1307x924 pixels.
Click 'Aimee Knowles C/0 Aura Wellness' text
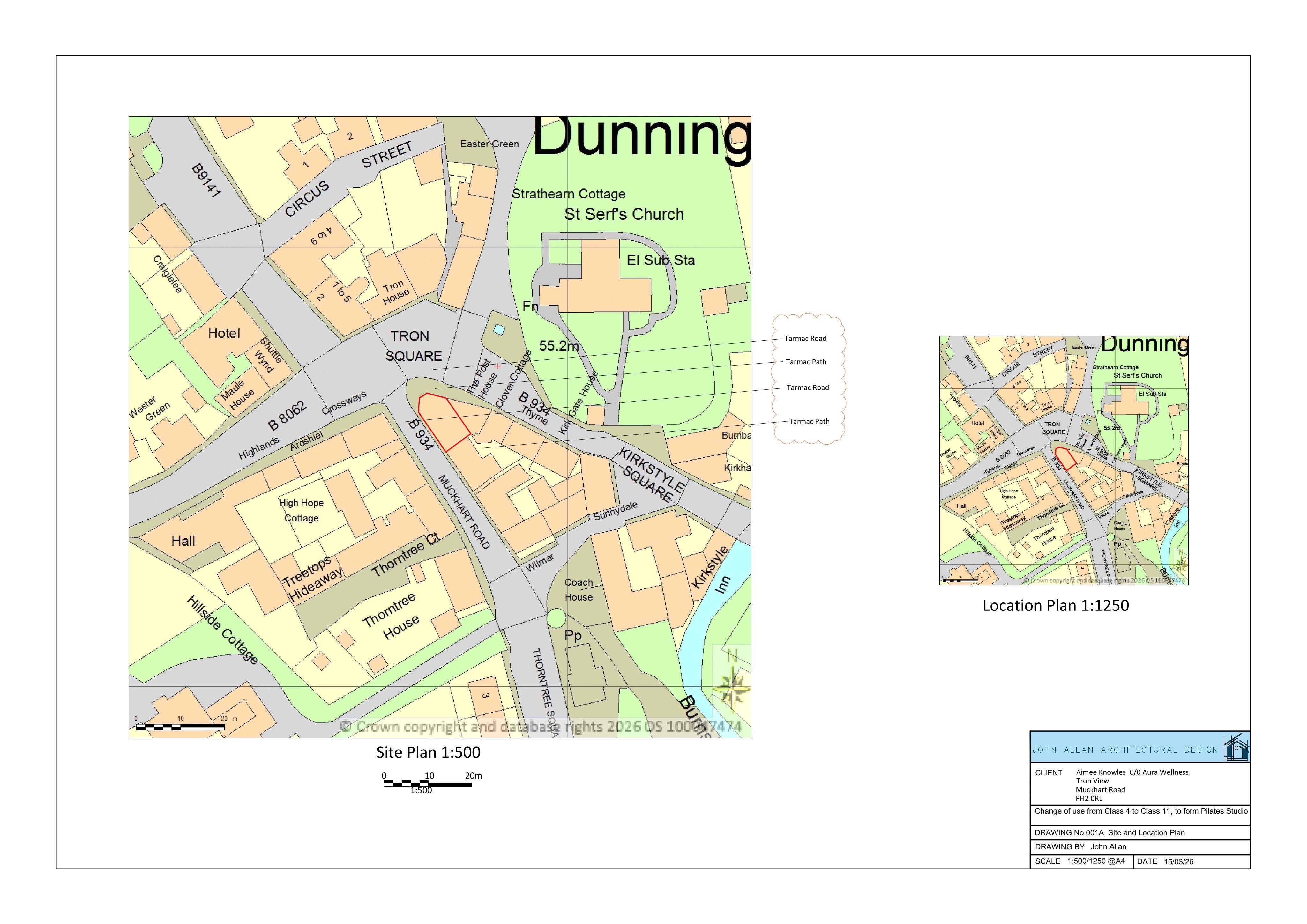pyautogui.click(x=1132, y=772)
